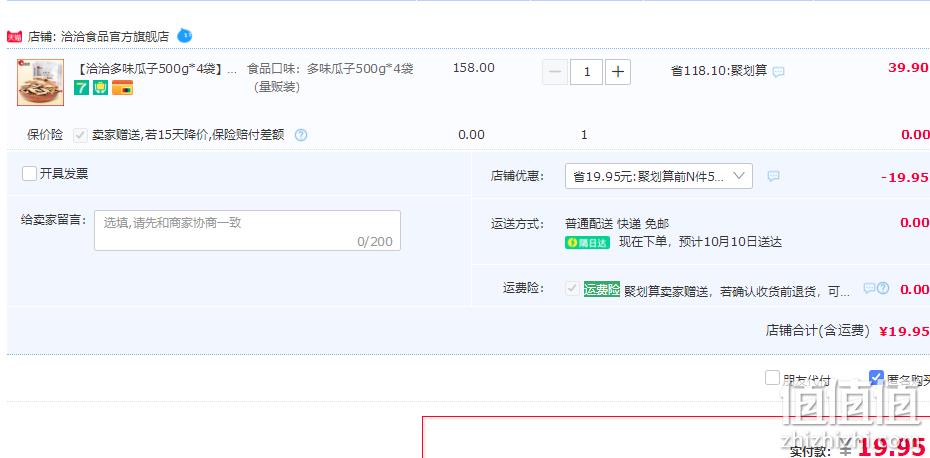Click the store name 洽洽食品官方旗舰店
This screenshot has width=930, height=458.
pyautogui.click(x=115, y=36)
